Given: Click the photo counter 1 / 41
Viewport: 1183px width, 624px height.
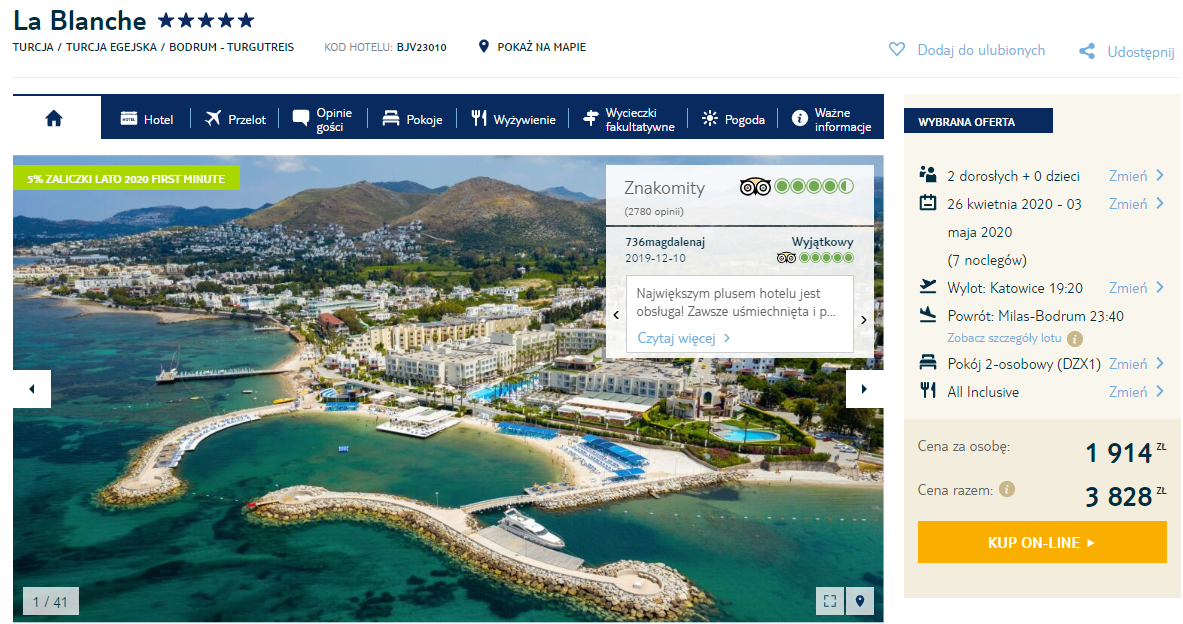Looking at the screenshot, I should click(51, 601).
